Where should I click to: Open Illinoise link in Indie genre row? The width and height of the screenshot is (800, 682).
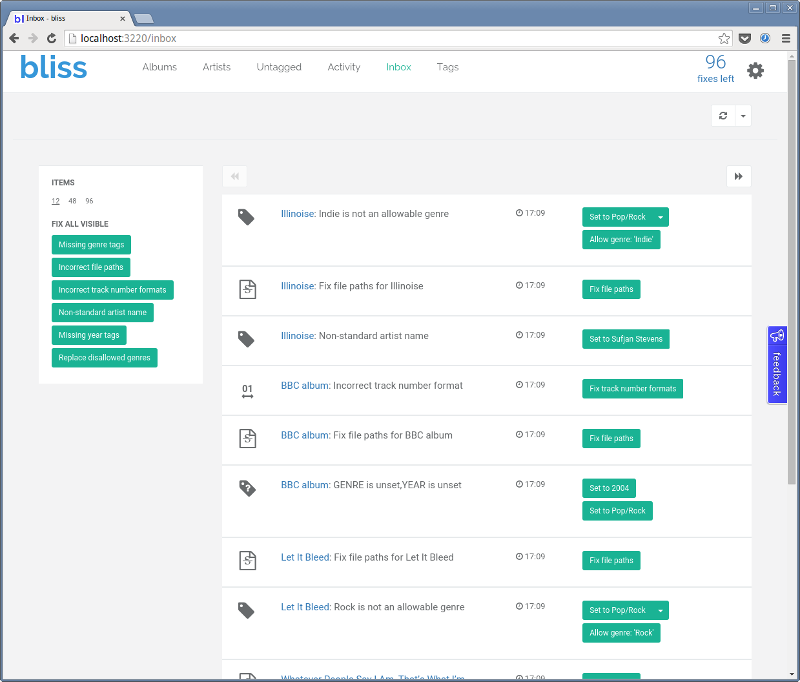pos(298,214)
